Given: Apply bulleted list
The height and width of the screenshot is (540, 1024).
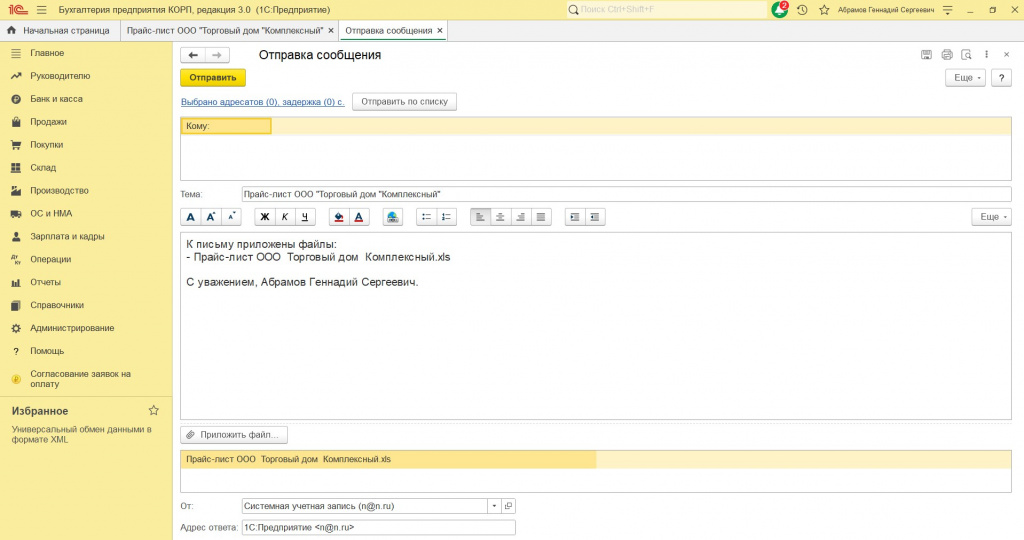Looking at the screenshot, I should tap(426, 217).
